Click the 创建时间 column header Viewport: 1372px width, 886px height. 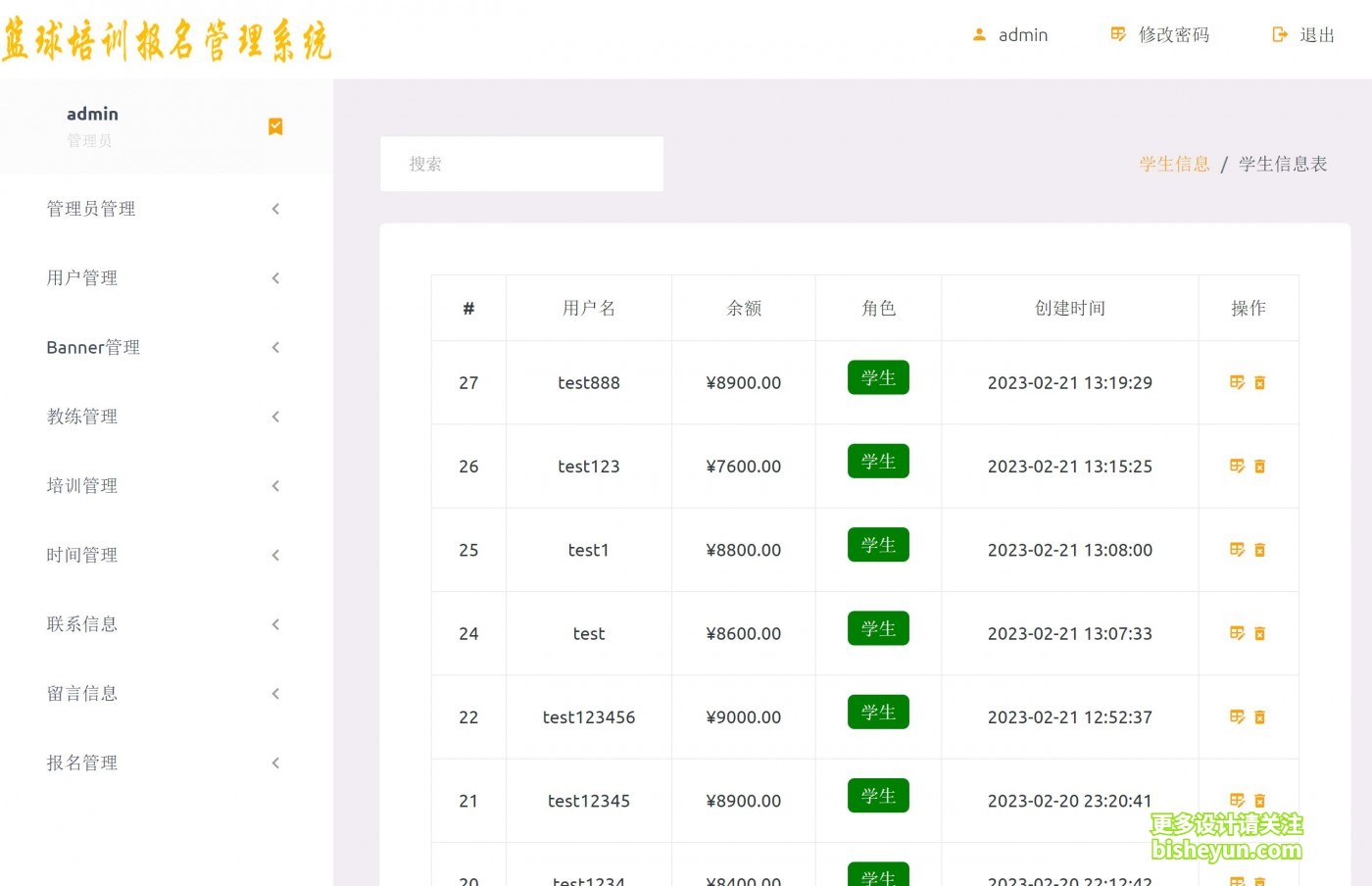click(1070, 308)
